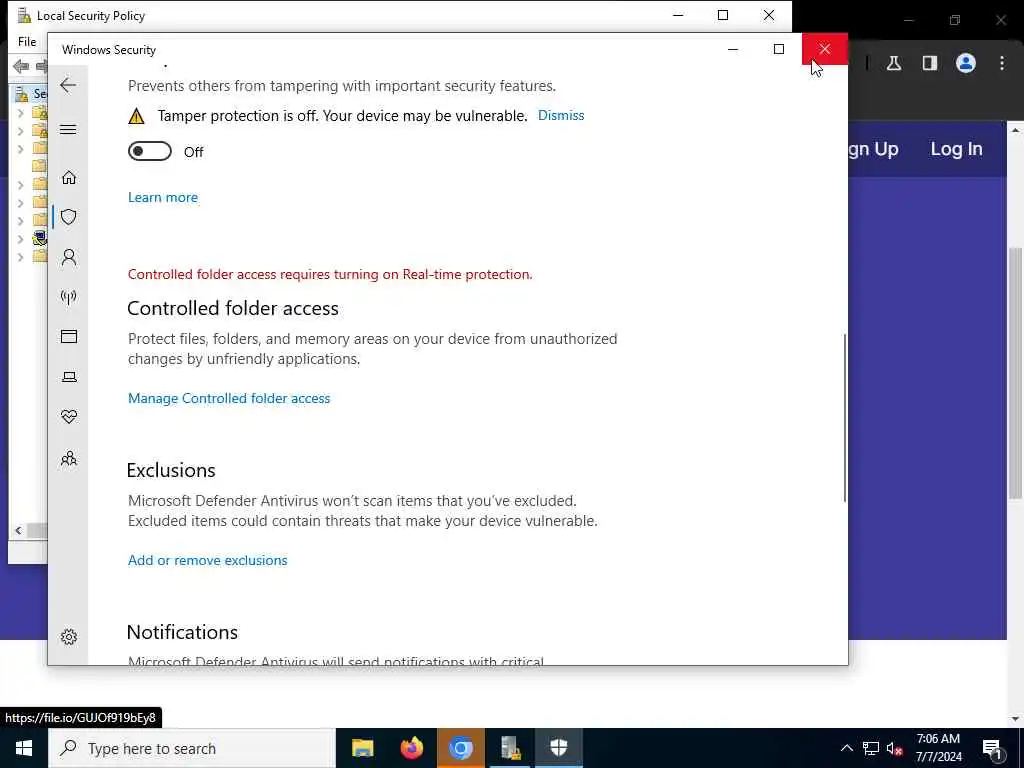Screen dimensions: 1024x768
Task: Open network status tray icon
Action: (x=871, y=748)
